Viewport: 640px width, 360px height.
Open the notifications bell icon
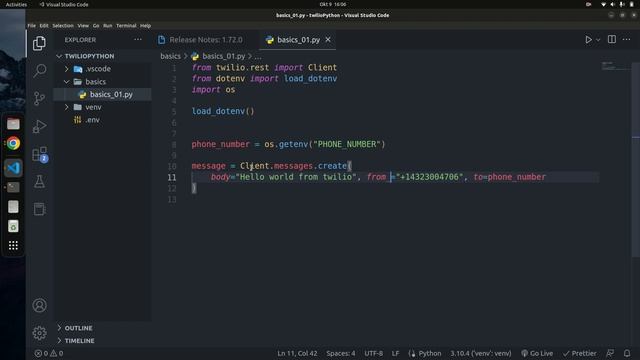(627, 353)
